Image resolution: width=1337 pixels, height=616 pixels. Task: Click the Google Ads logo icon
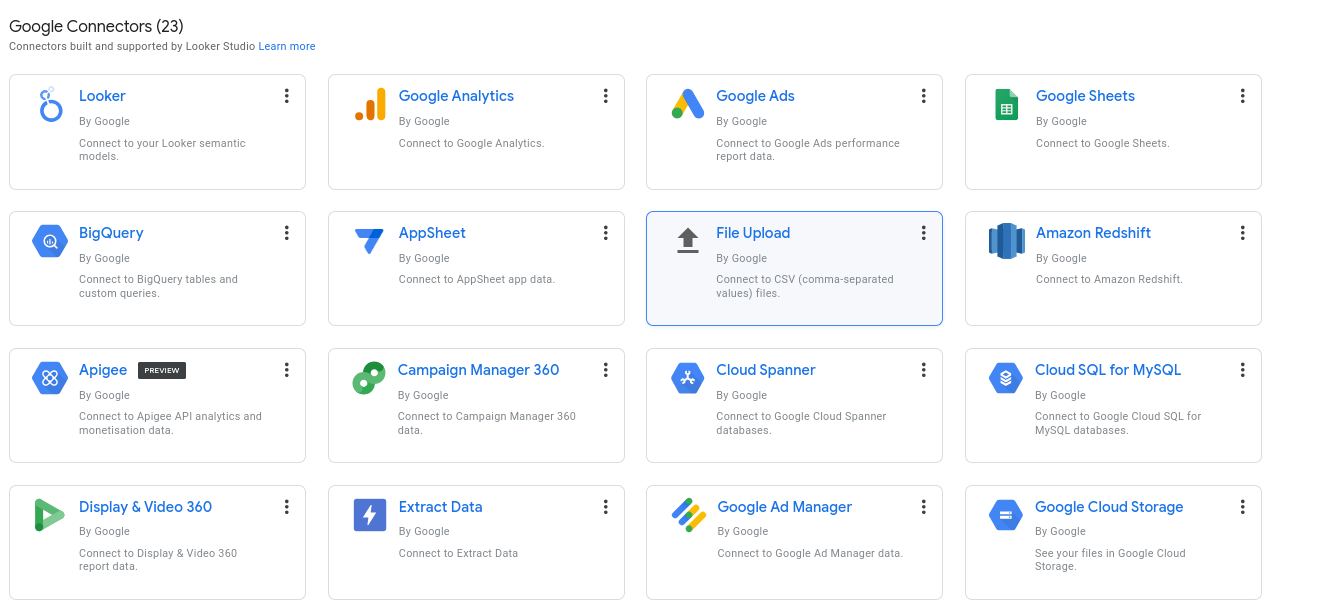(x=687, y=104)
